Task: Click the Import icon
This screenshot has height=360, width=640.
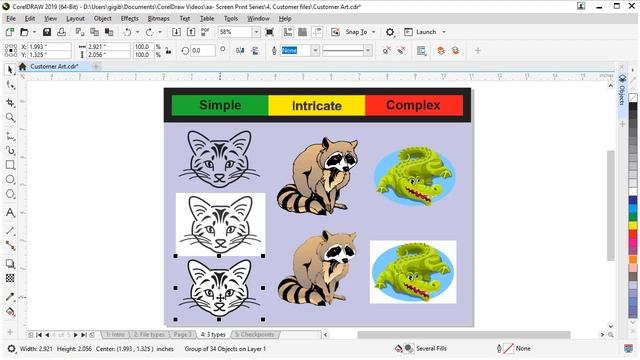Action: click(x=176, y=32)
